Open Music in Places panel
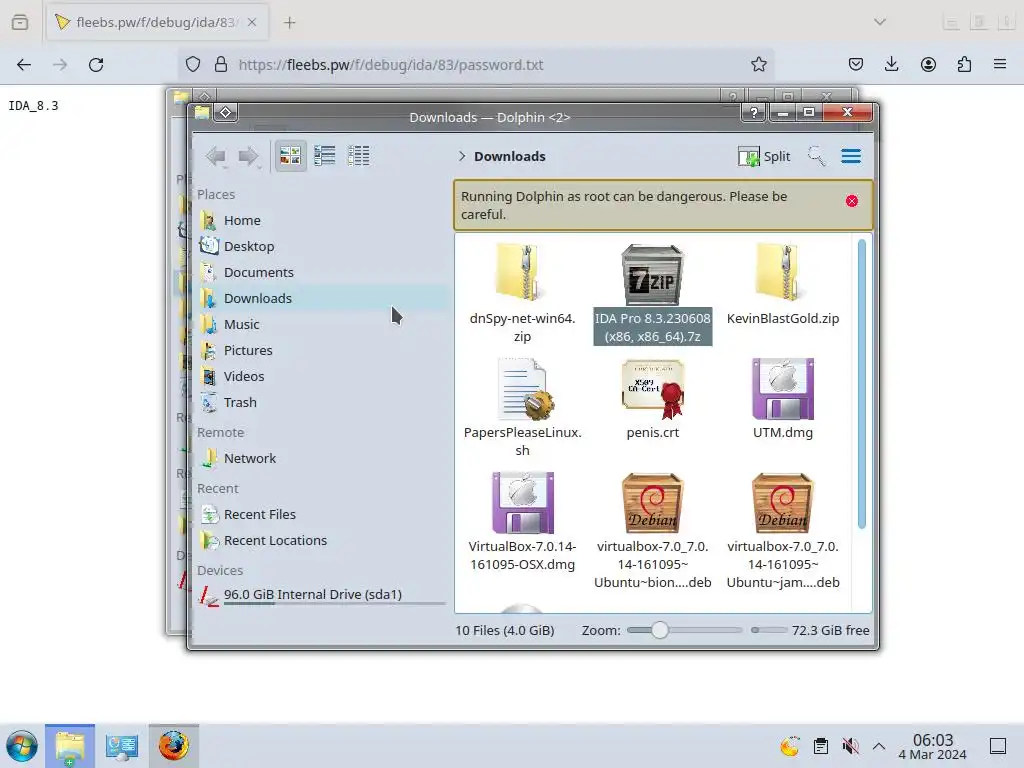The height and width of the screenshot is (768, 1024). (x=322, y=325)
